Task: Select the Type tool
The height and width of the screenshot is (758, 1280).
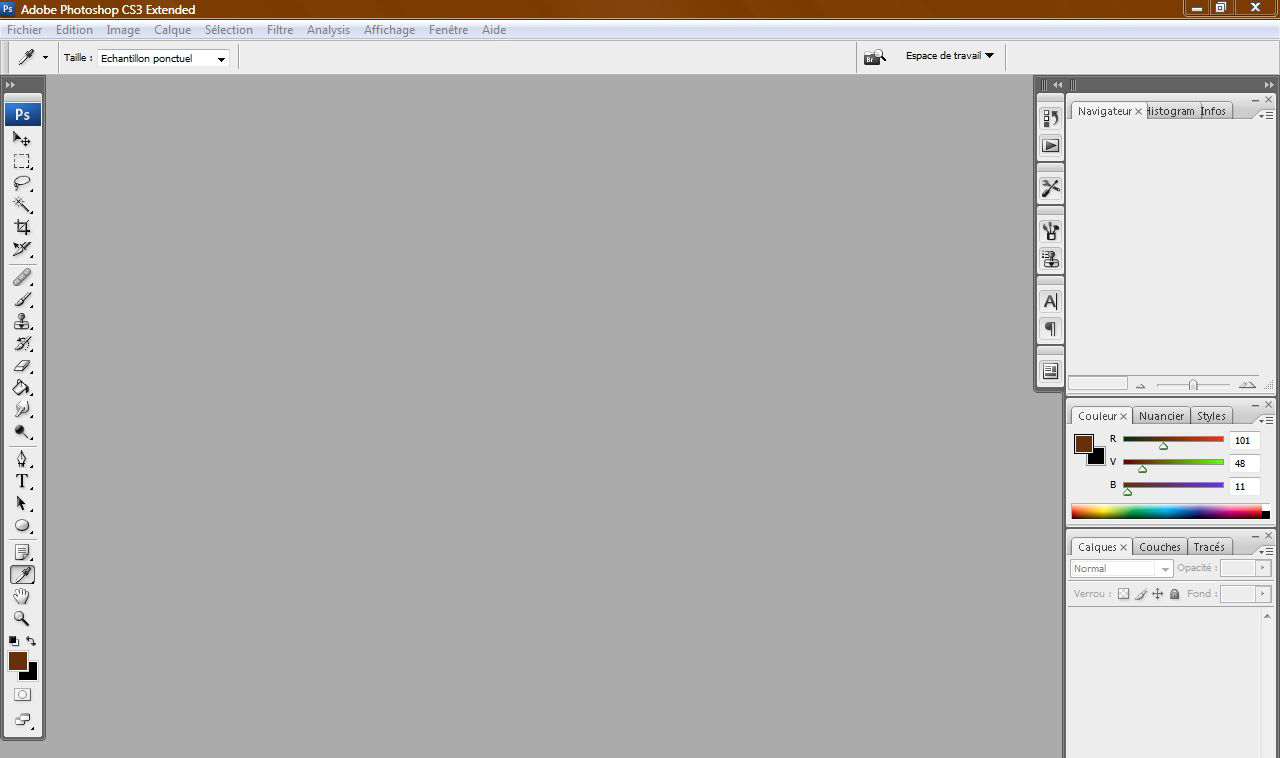Action: (x=22, y=481)
